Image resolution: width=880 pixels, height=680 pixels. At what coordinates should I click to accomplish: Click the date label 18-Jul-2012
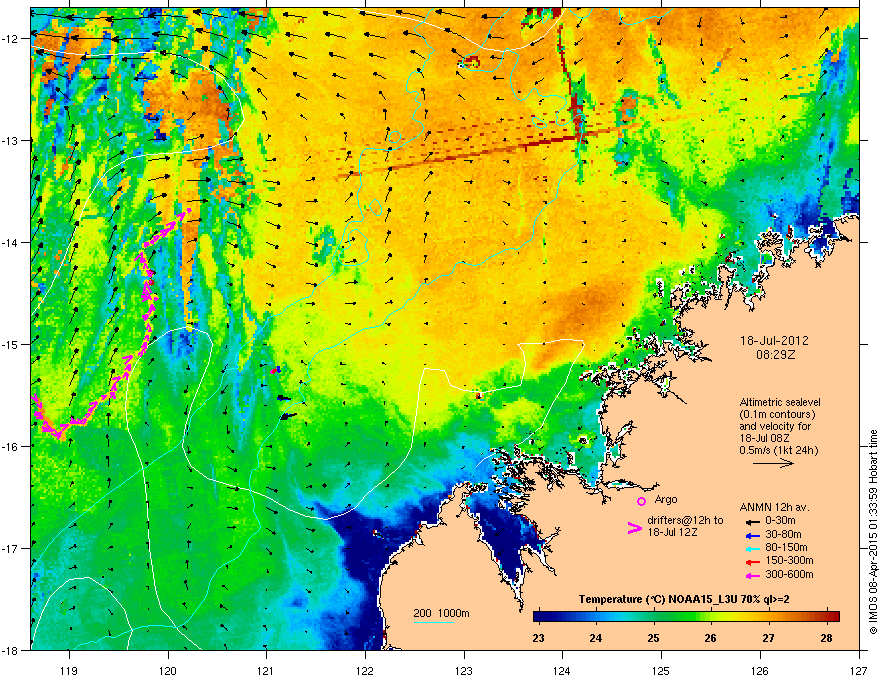click(774, 341)
